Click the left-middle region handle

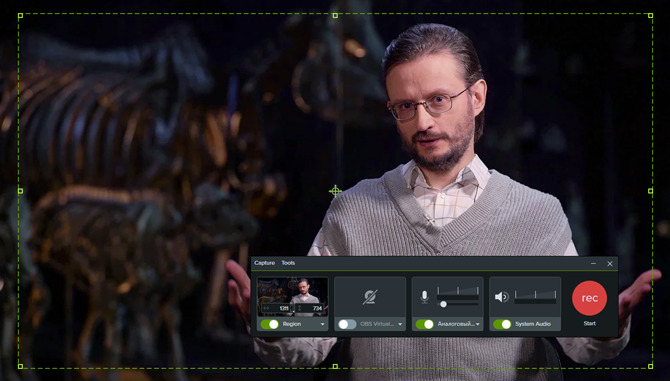click(20, 191)
